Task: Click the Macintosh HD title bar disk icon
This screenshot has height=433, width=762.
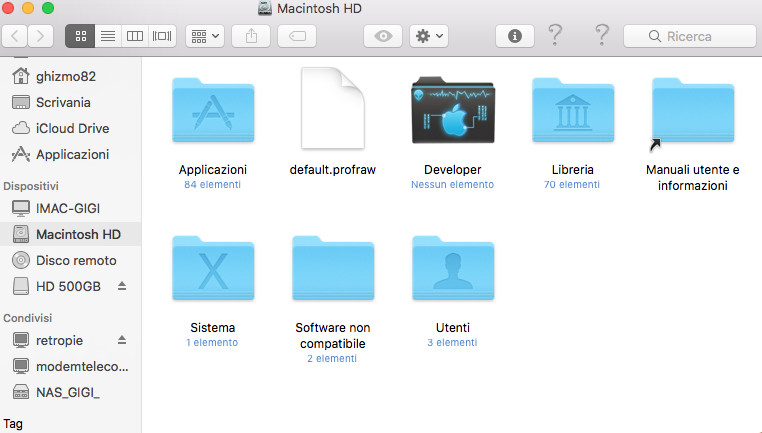Action: coord(265,8)
